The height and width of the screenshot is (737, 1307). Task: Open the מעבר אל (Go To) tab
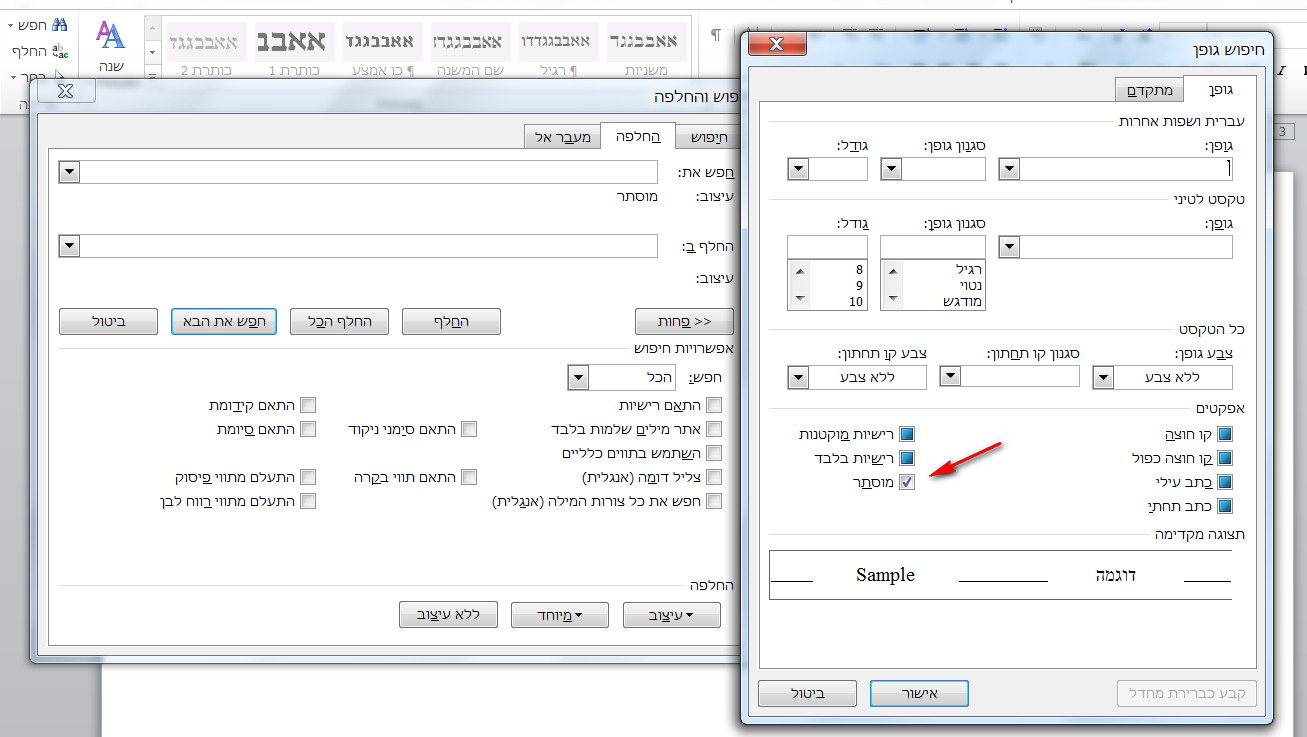click(562, 137)
